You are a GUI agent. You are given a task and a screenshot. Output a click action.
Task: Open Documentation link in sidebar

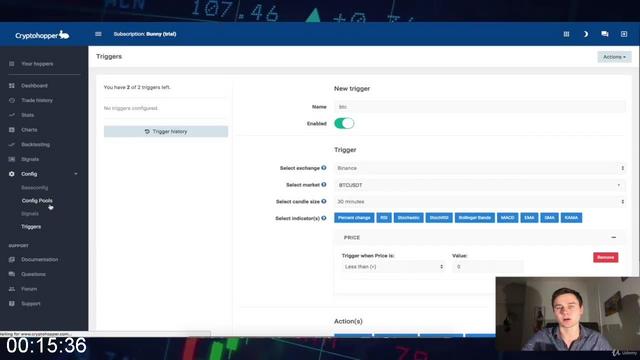tap(40, 260)
